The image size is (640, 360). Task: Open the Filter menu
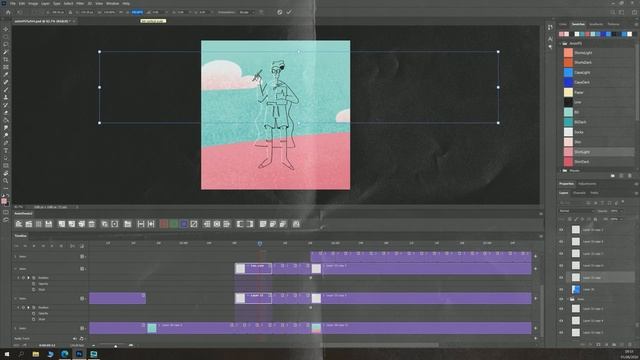pyautogui.click(x=80, y=3)
